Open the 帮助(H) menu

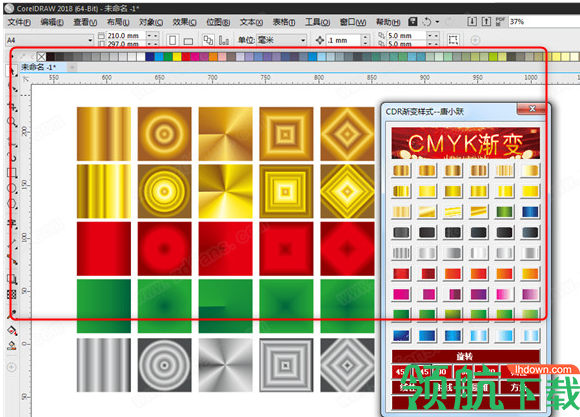388,22
